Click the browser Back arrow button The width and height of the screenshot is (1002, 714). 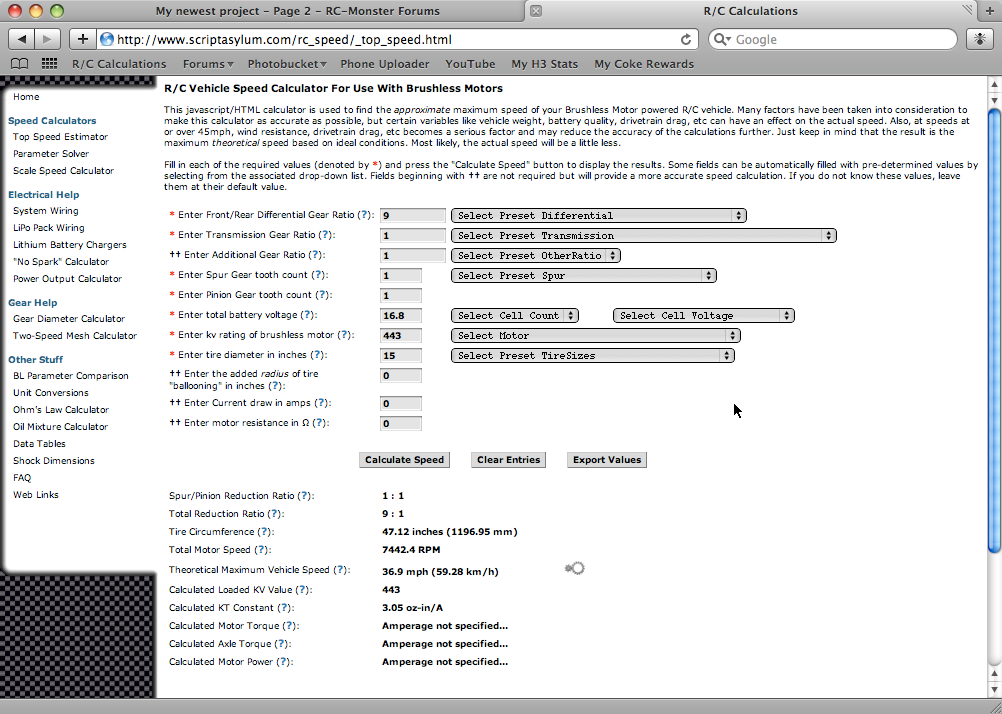point(22,39)
